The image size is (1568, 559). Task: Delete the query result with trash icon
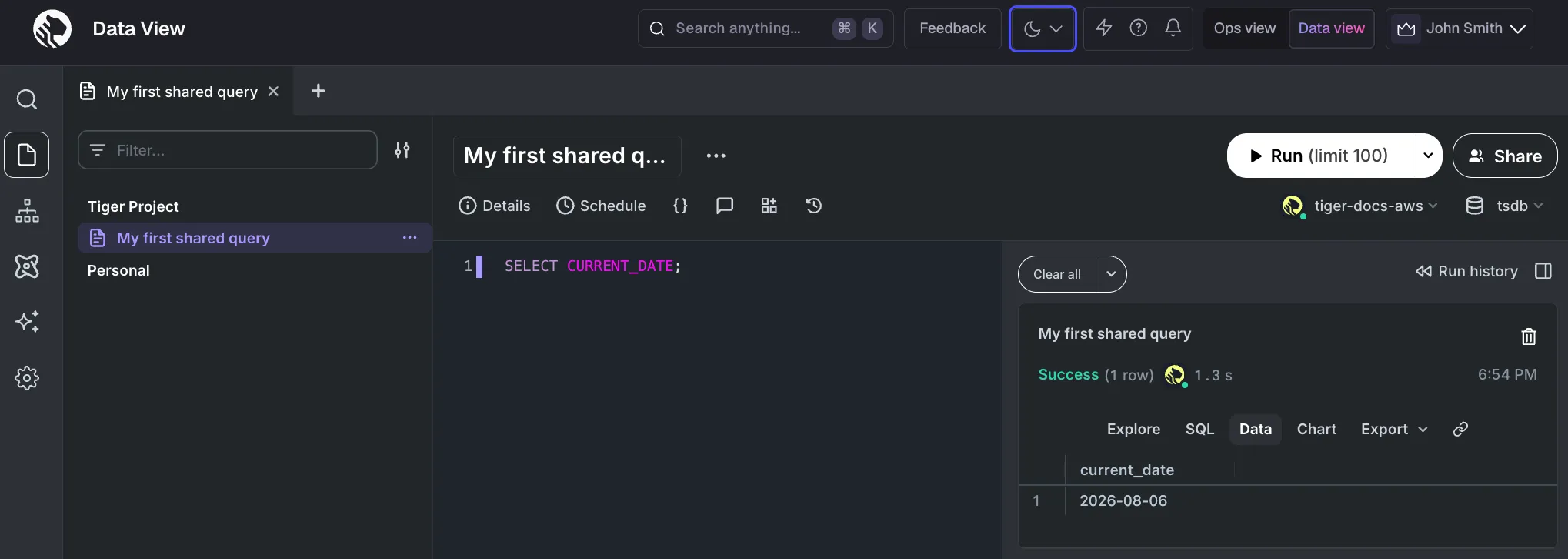(1529, 336)
